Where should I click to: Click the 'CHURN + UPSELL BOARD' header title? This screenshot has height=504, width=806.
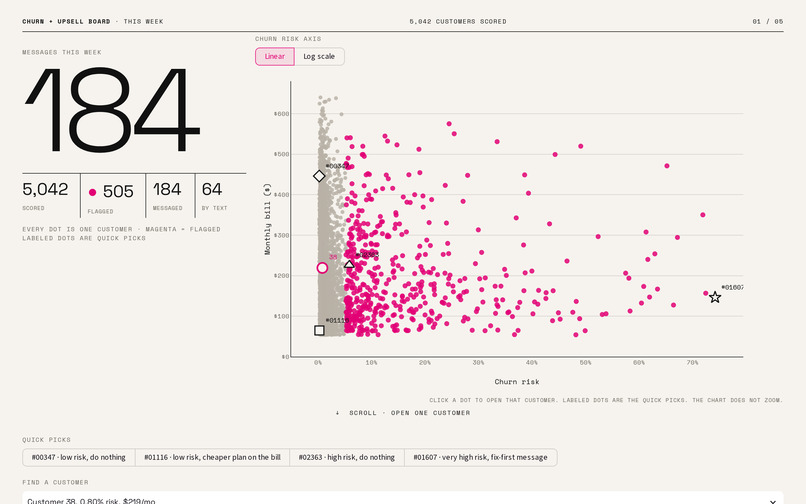(x=66, y=22)
